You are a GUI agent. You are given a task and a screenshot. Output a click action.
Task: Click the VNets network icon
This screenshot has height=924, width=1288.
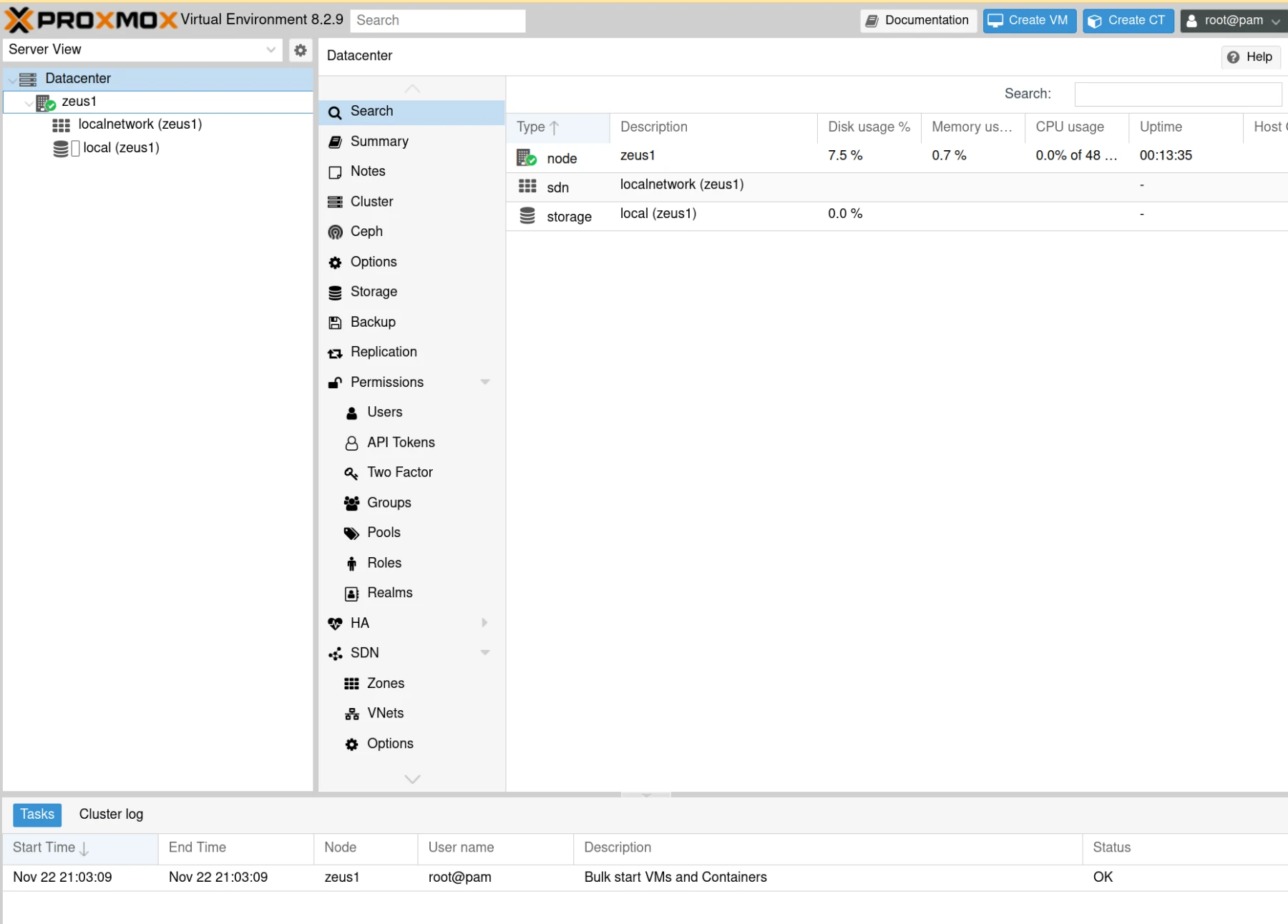pyautogui.click(x=351, y=714)
